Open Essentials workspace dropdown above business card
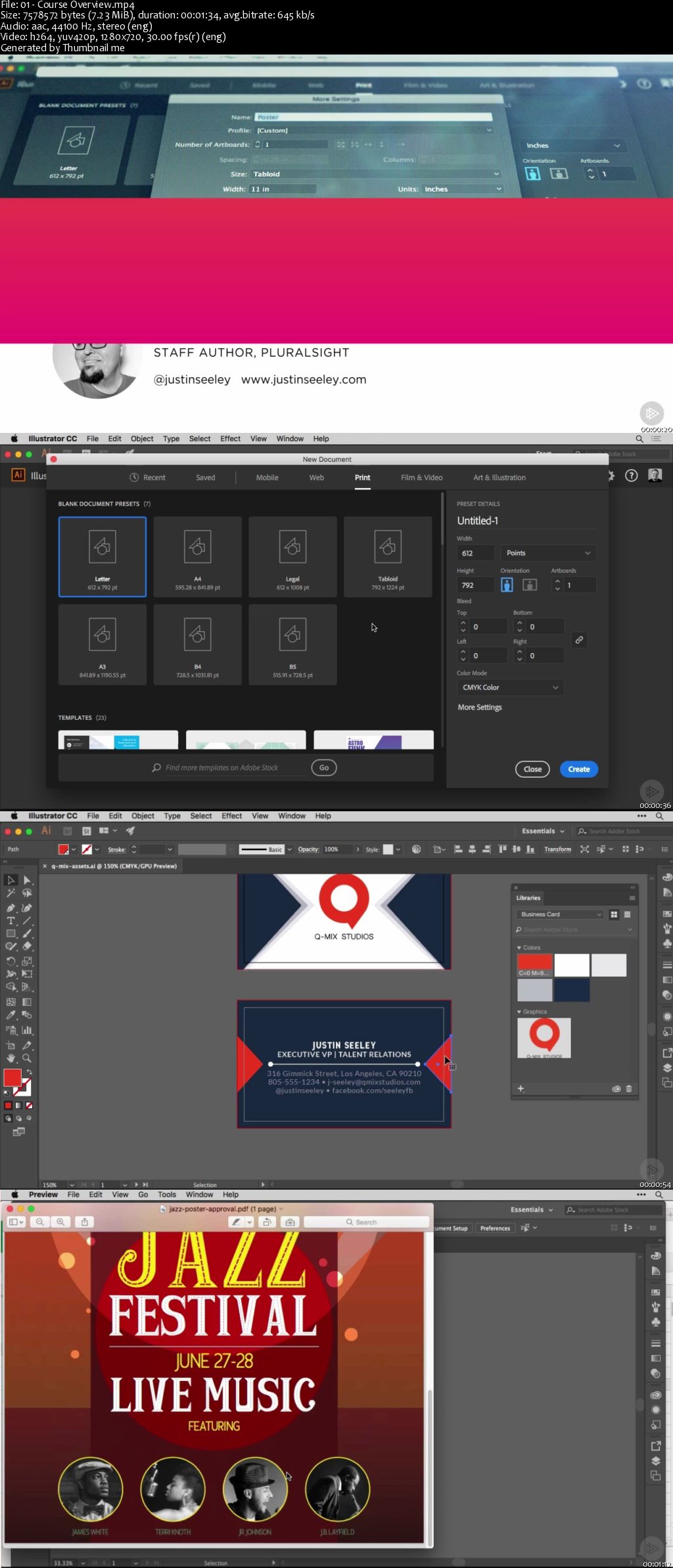The height and width of the screenshot is (1568, 673). 543,831
